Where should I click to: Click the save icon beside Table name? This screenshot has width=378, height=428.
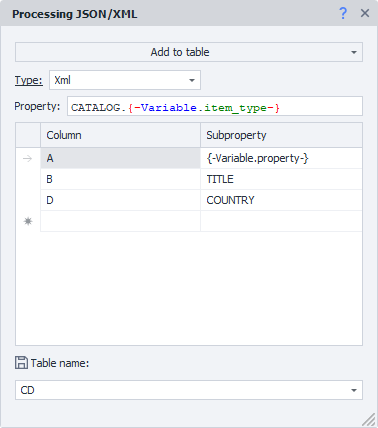tap(21, 363)
